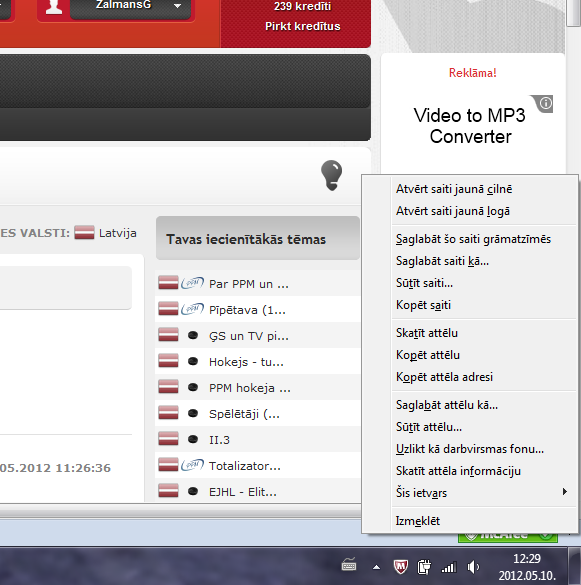Open the Pīpētava forum topic
Screen dimensions: 581x585
[247, 310]
